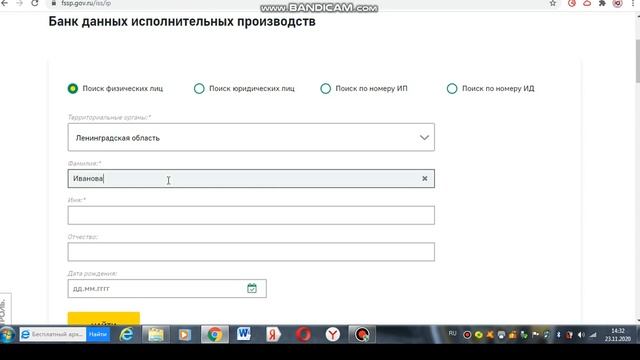Focus the empty Имя input field

(251, 215)
